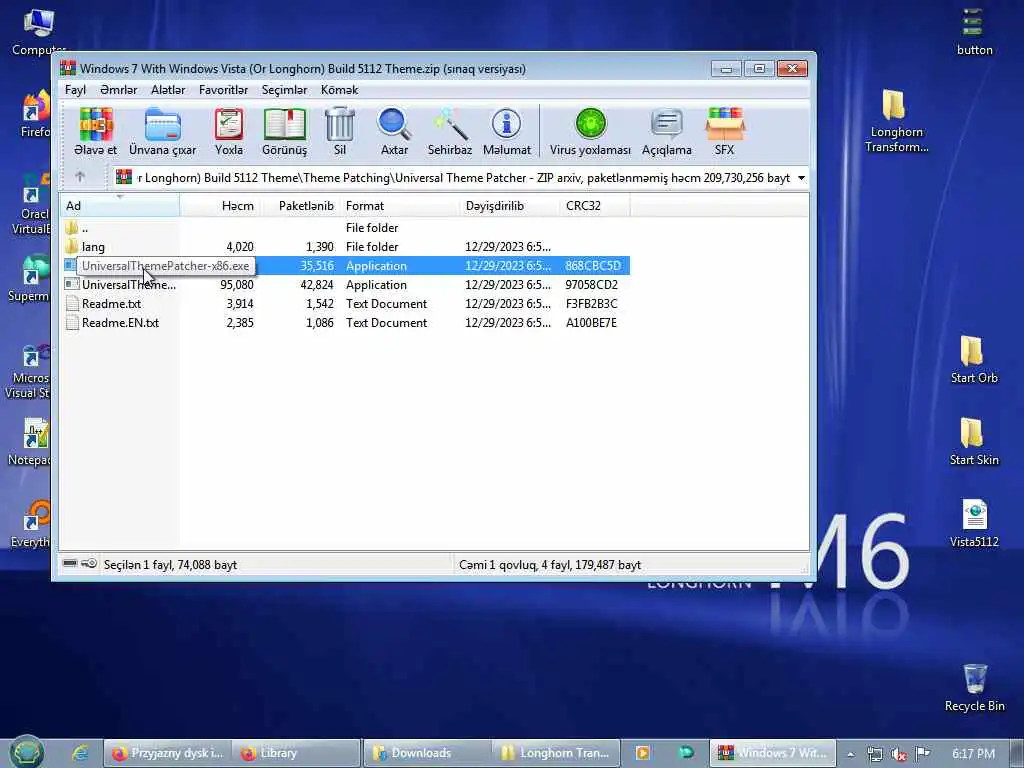Click the SFX toolbar icon
Image resolution: width=1024 pixels, height=768 pixels.
724,132
